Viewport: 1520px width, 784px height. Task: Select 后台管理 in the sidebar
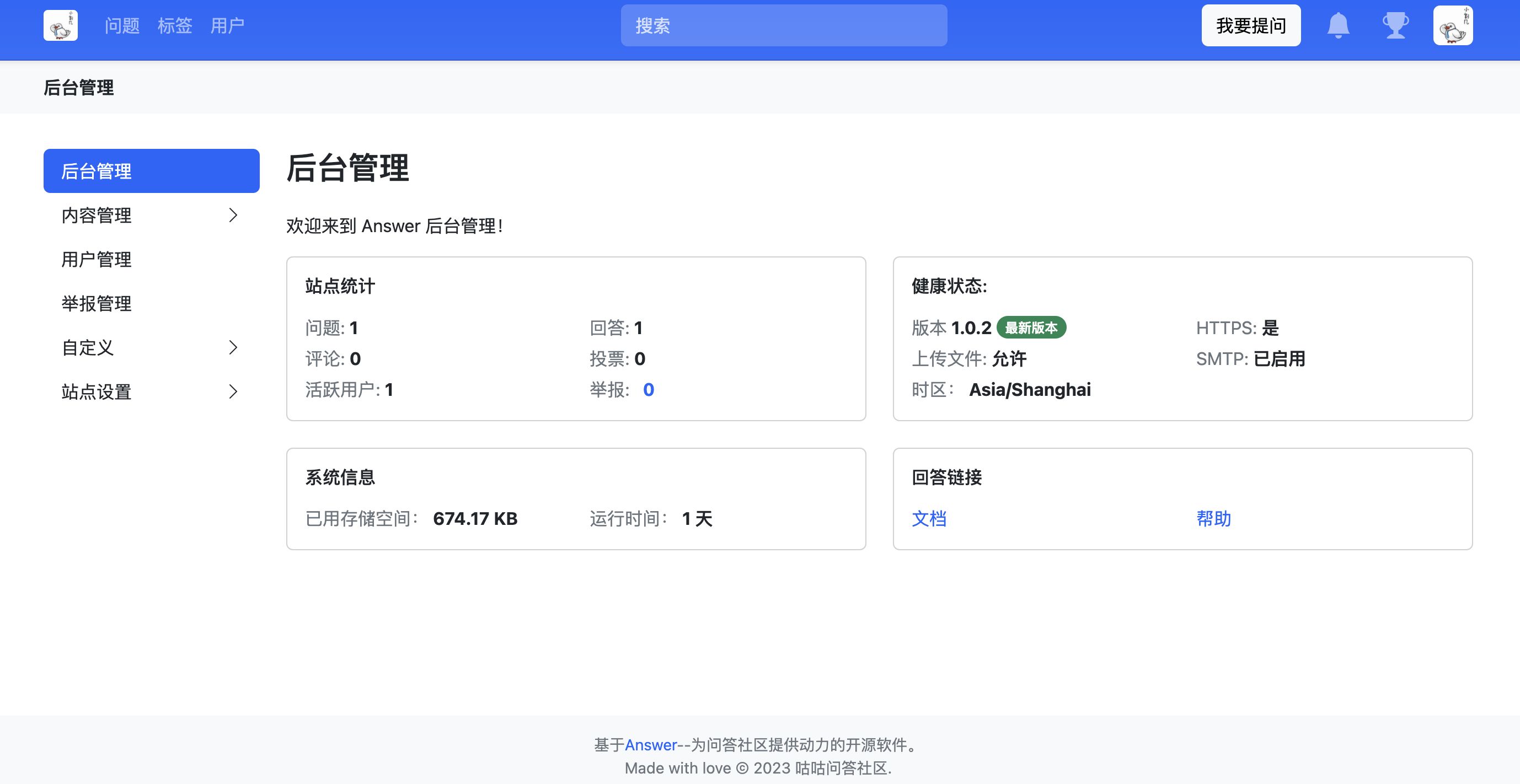[151, 171]
